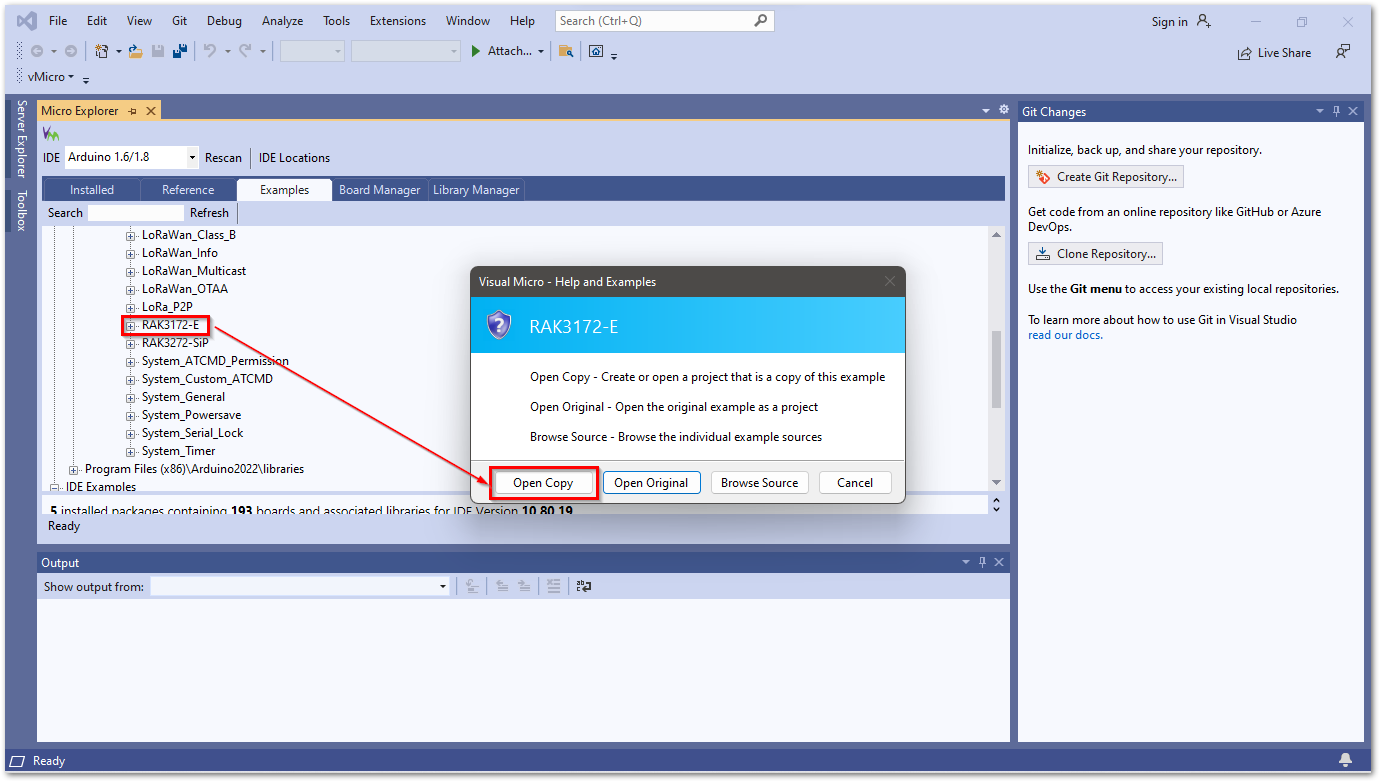Expand the System_Timer tree node
This screenshot has width=1380, height=782.
coord(130,451)
